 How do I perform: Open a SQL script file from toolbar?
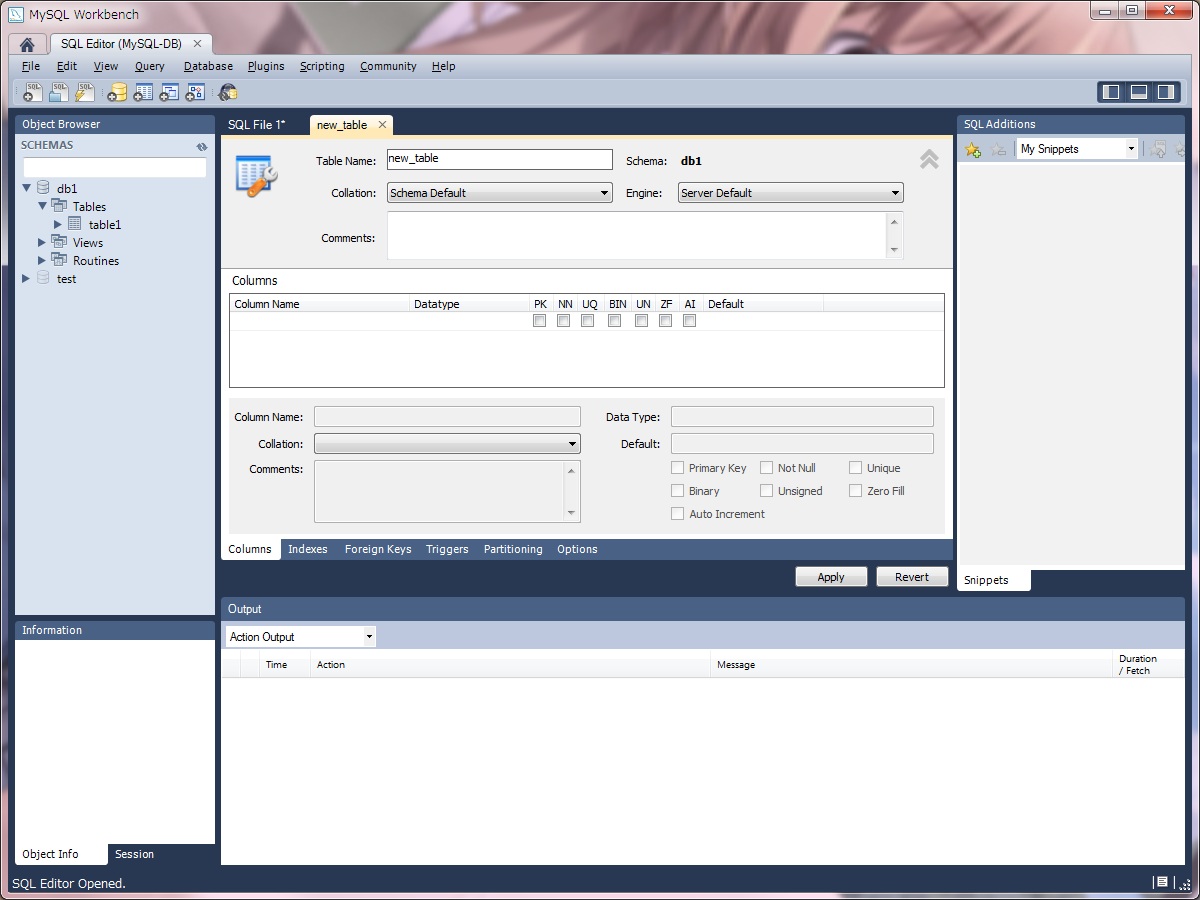(59, 92)
